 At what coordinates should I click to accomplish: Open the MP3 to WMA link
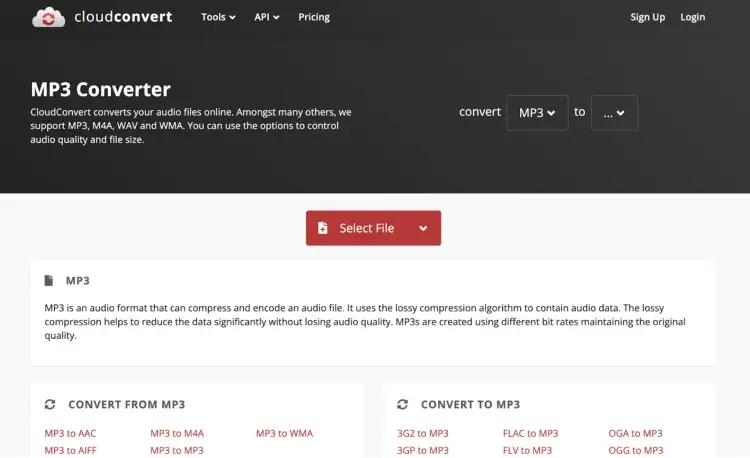(284, 433)
